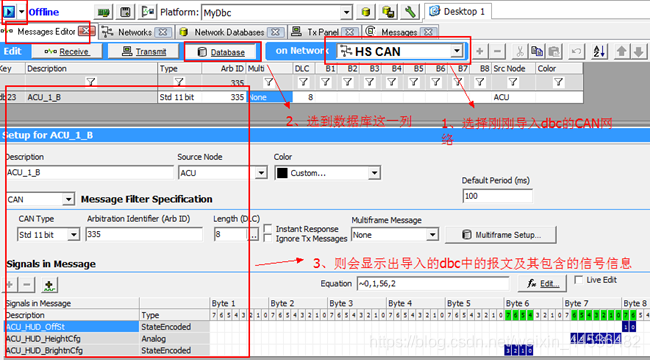Click the blue Start/Go online play icon
Image resolution: width=650 pixels, height=360 pixels.
[9, 12]
